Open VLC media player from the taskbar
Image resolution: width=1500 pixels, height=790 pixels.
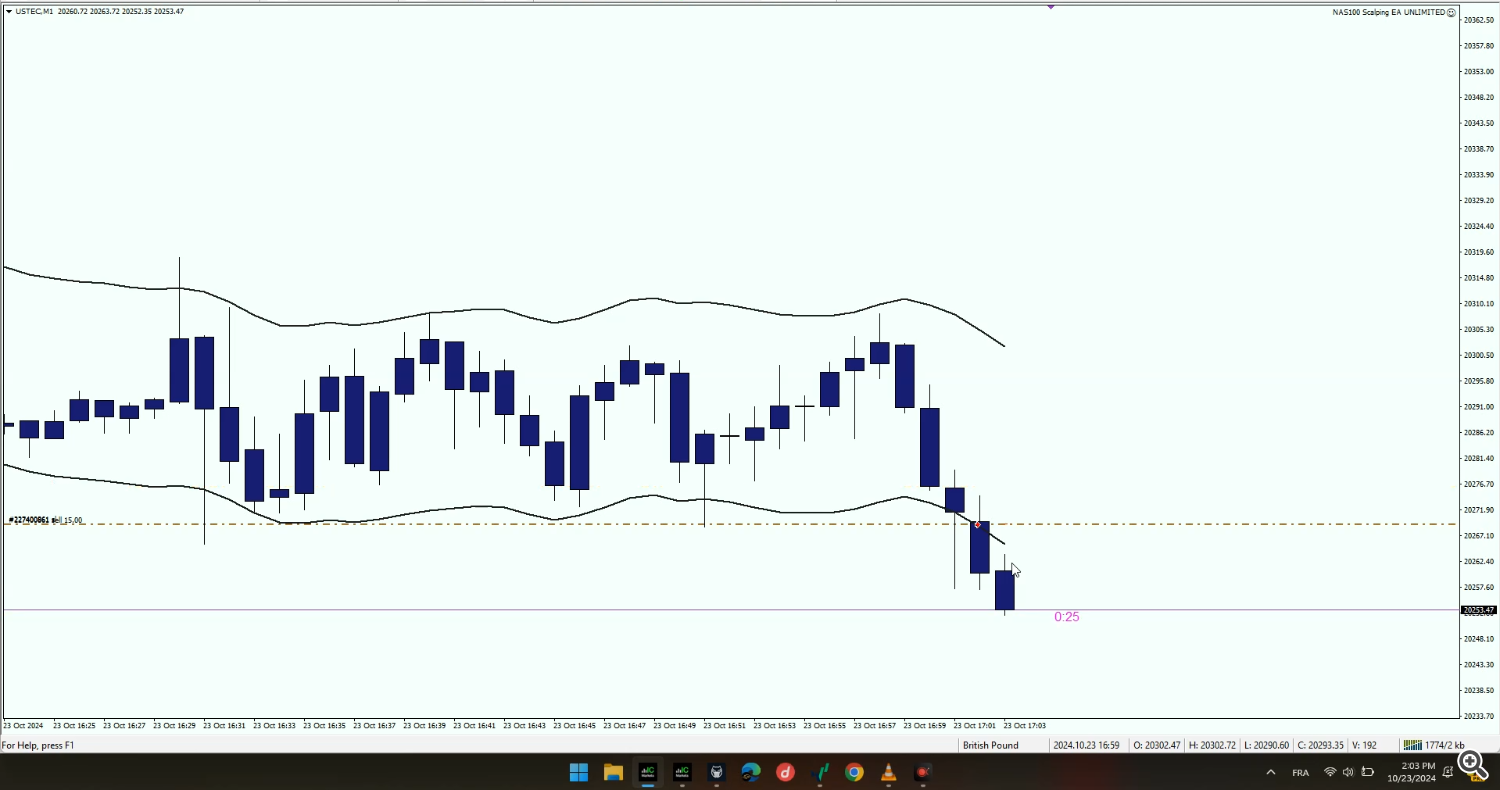tap(889, 772)
